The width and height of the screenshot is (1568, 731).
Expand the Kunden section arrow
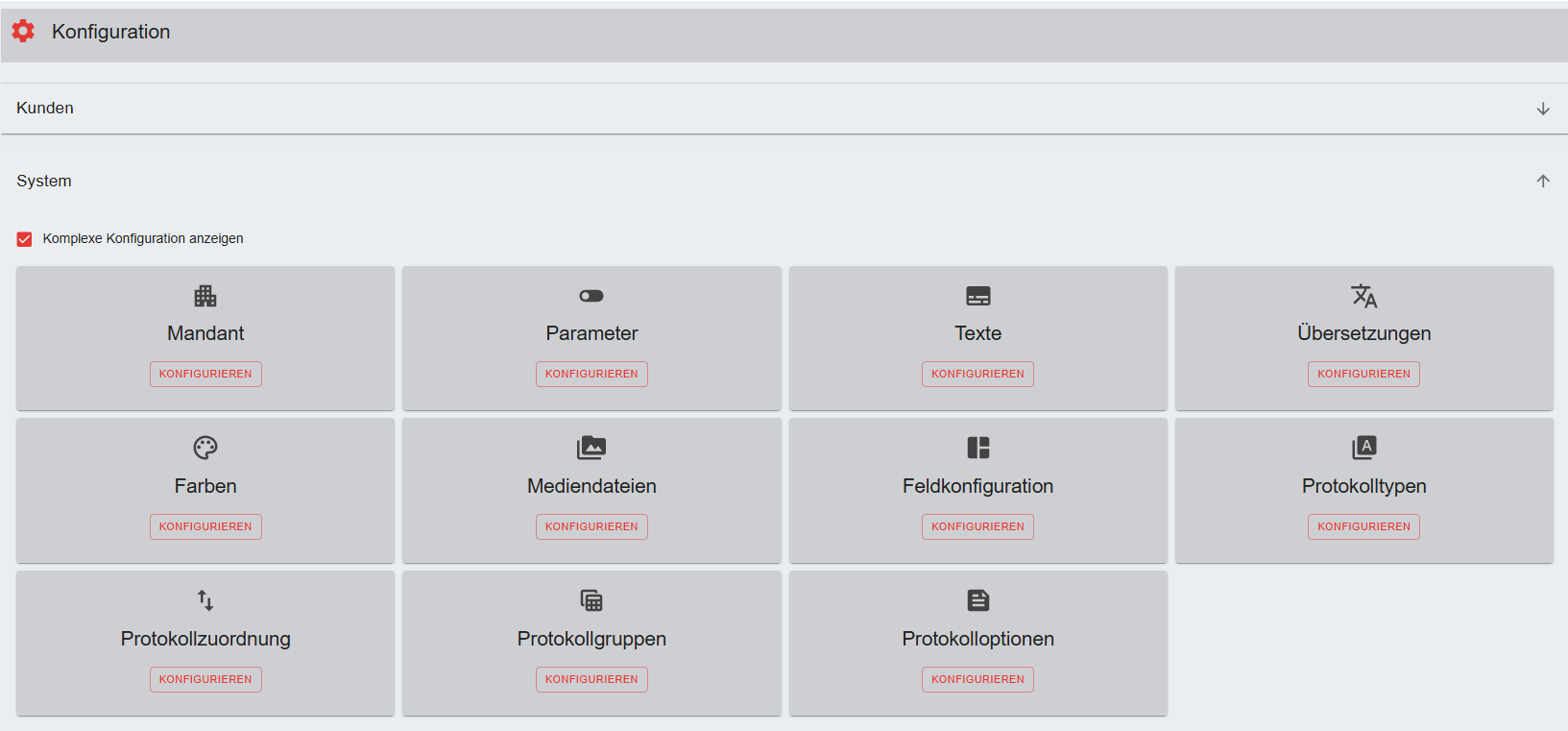point(1543,109)
